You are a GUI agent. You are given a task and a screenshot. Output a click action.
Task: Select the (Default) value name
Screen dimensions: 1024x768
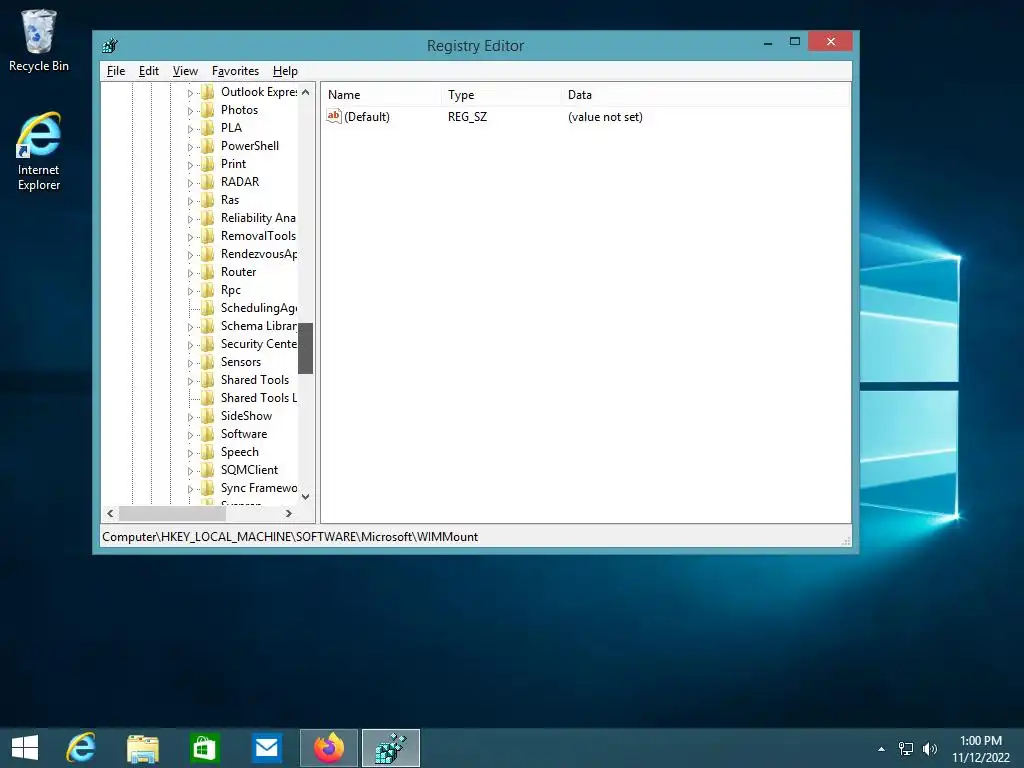367,117
